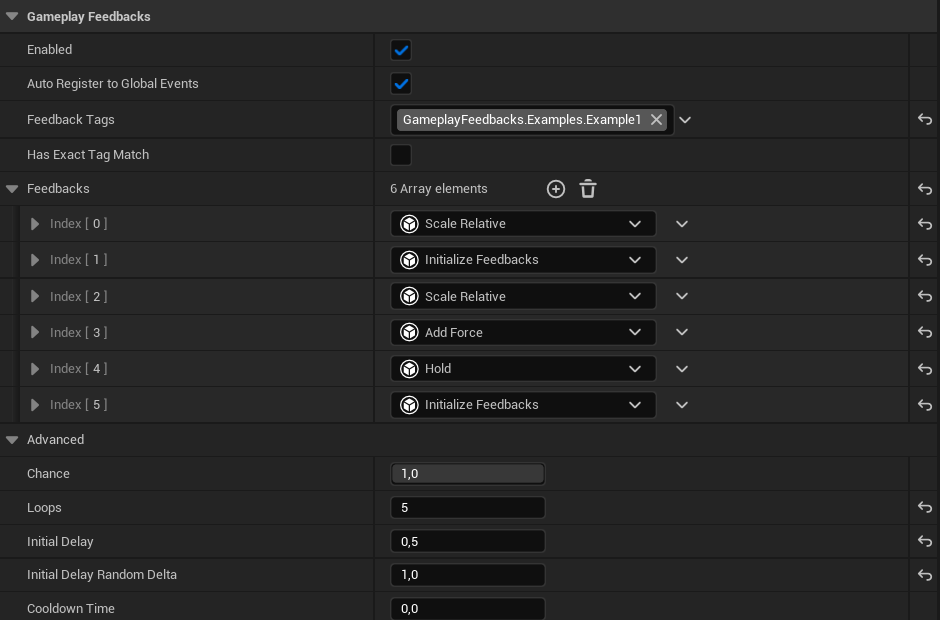Toggle the Enabled checkbox
The height and width of the screenshot is (620, 940).
tap(401, 50)
